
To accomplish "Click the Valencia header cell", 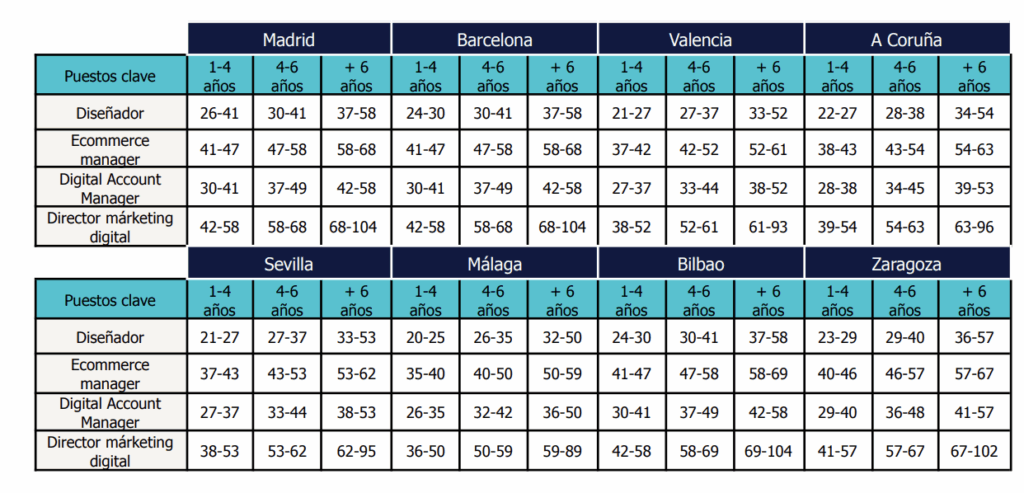I will click(x=700, y=41).
